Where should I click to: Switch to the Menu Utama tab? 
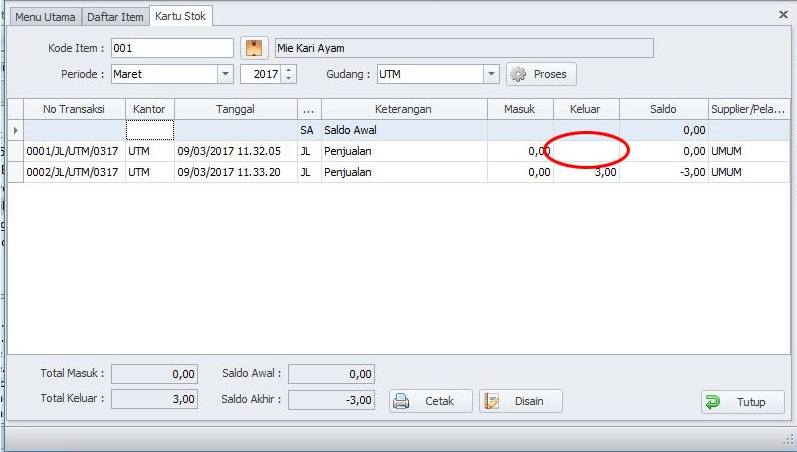point(45,17)
